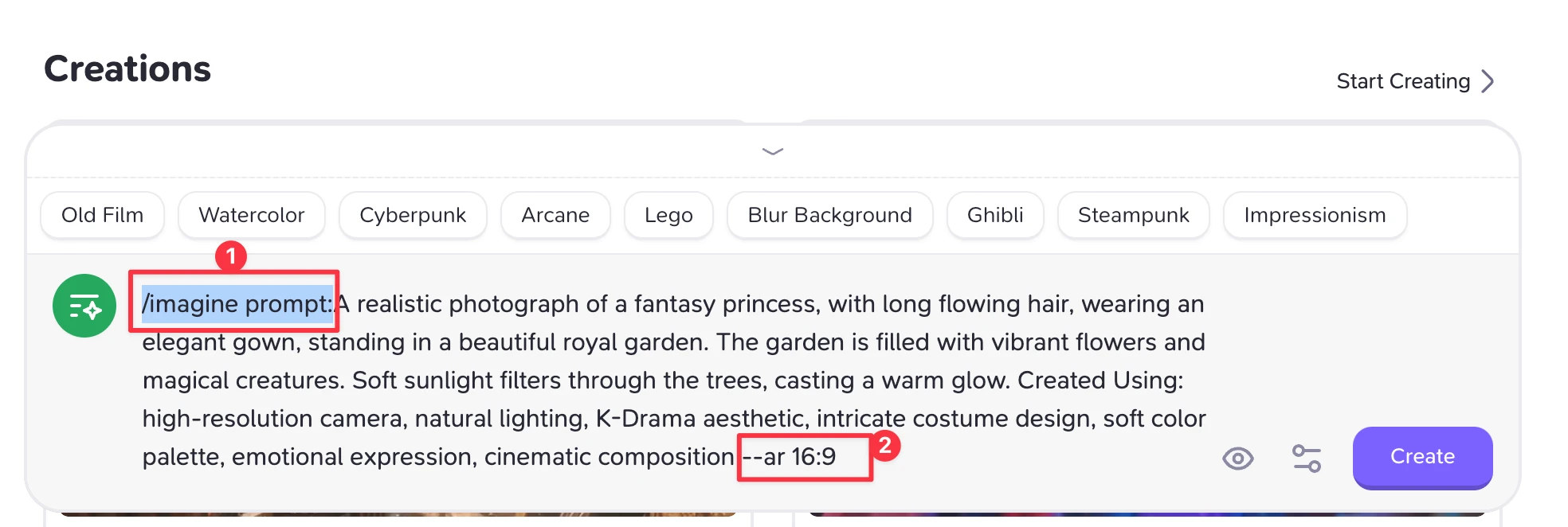Click the Start Creating link

(x=1402, y=81)
